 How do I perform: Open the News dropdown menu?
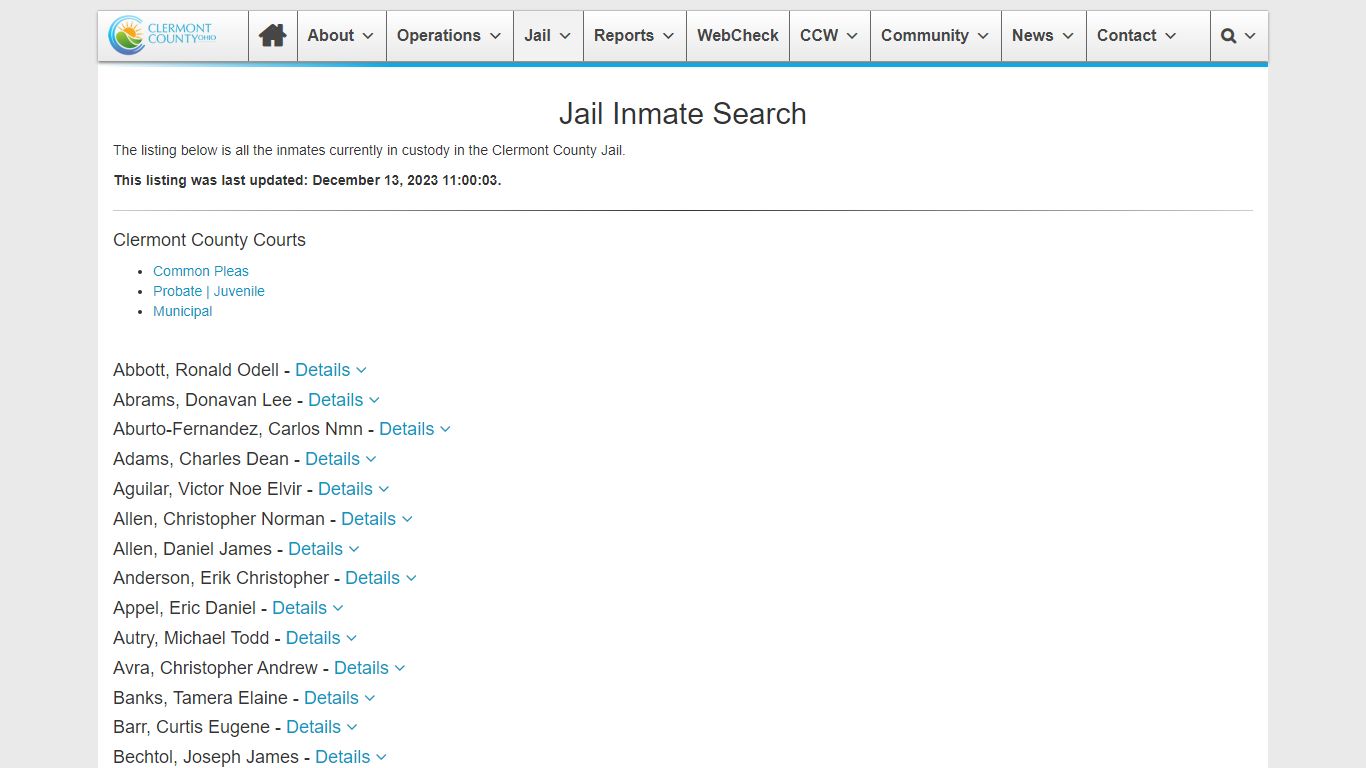point(1043,36)
